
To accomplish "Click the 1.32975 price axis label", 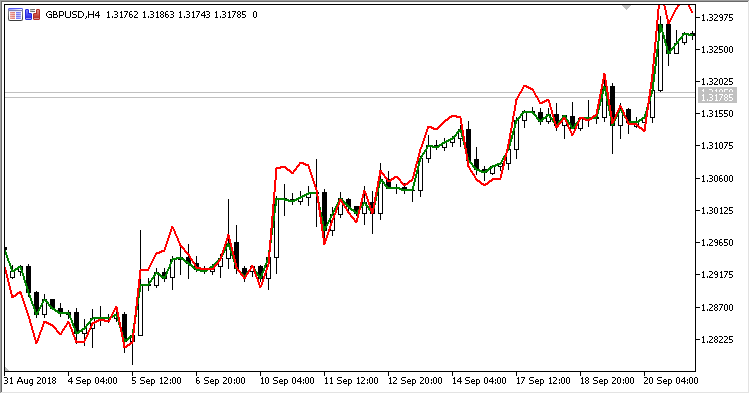I will click(717, 18).
